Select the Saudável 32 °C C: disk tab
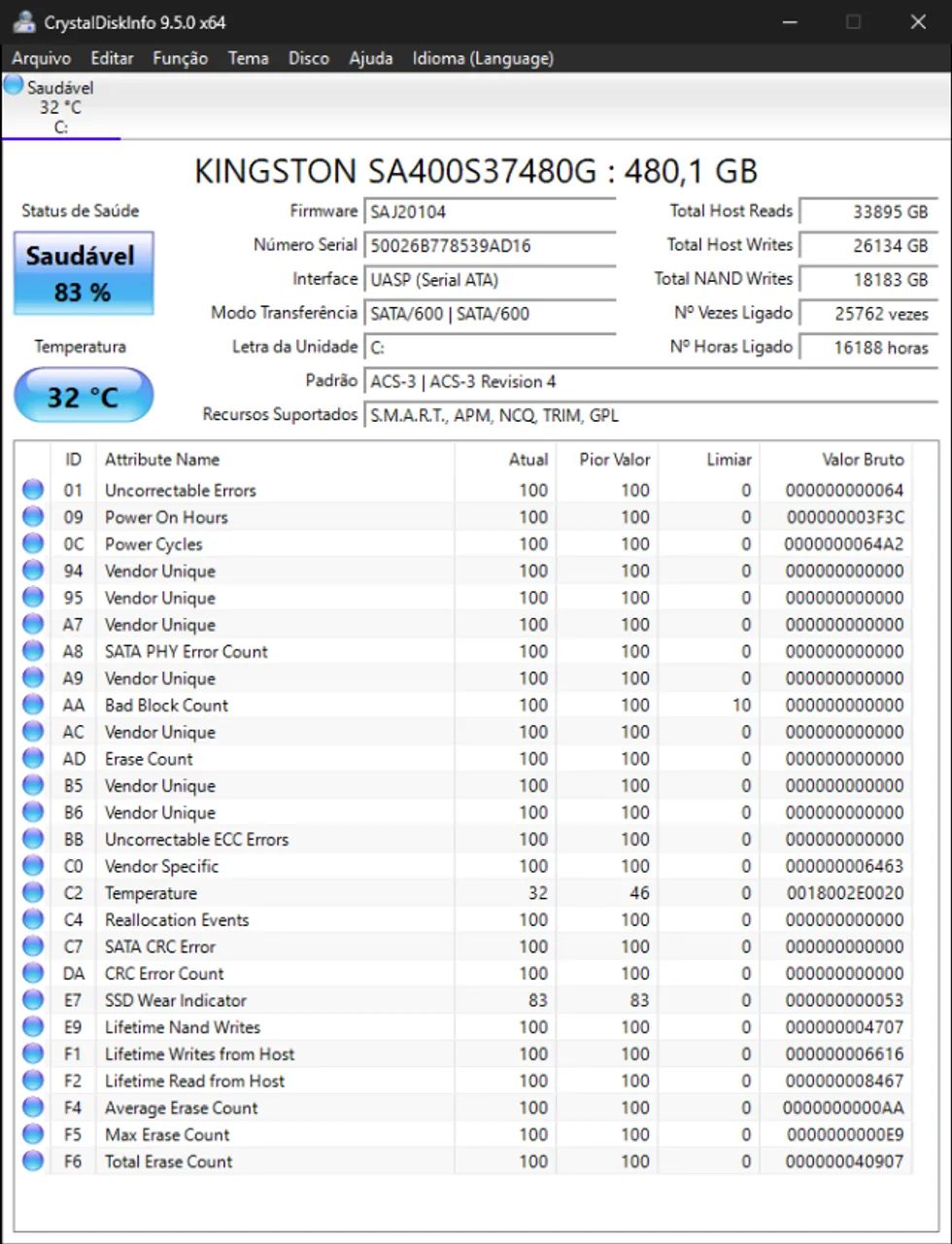The width and height of the screenshot is (952, 1244). 60,107
